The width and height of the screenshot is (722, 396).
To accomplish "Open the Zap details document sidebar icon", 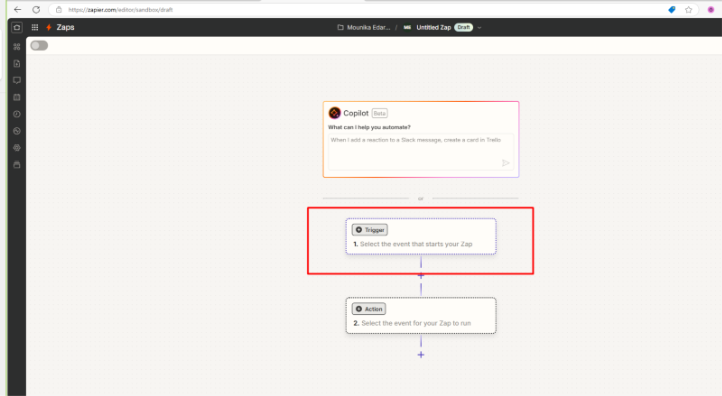I will tap(17, 64).
